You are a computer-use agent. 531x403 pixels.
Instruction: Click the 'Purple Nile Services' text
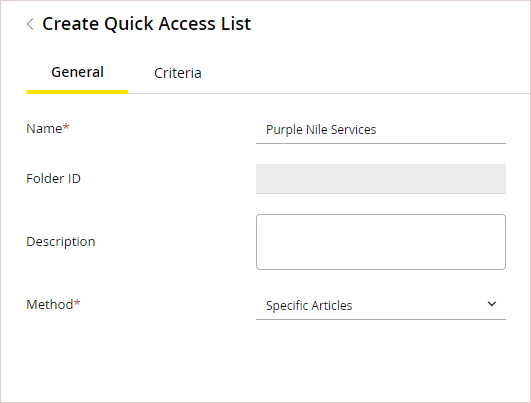[x=321, y=130]
